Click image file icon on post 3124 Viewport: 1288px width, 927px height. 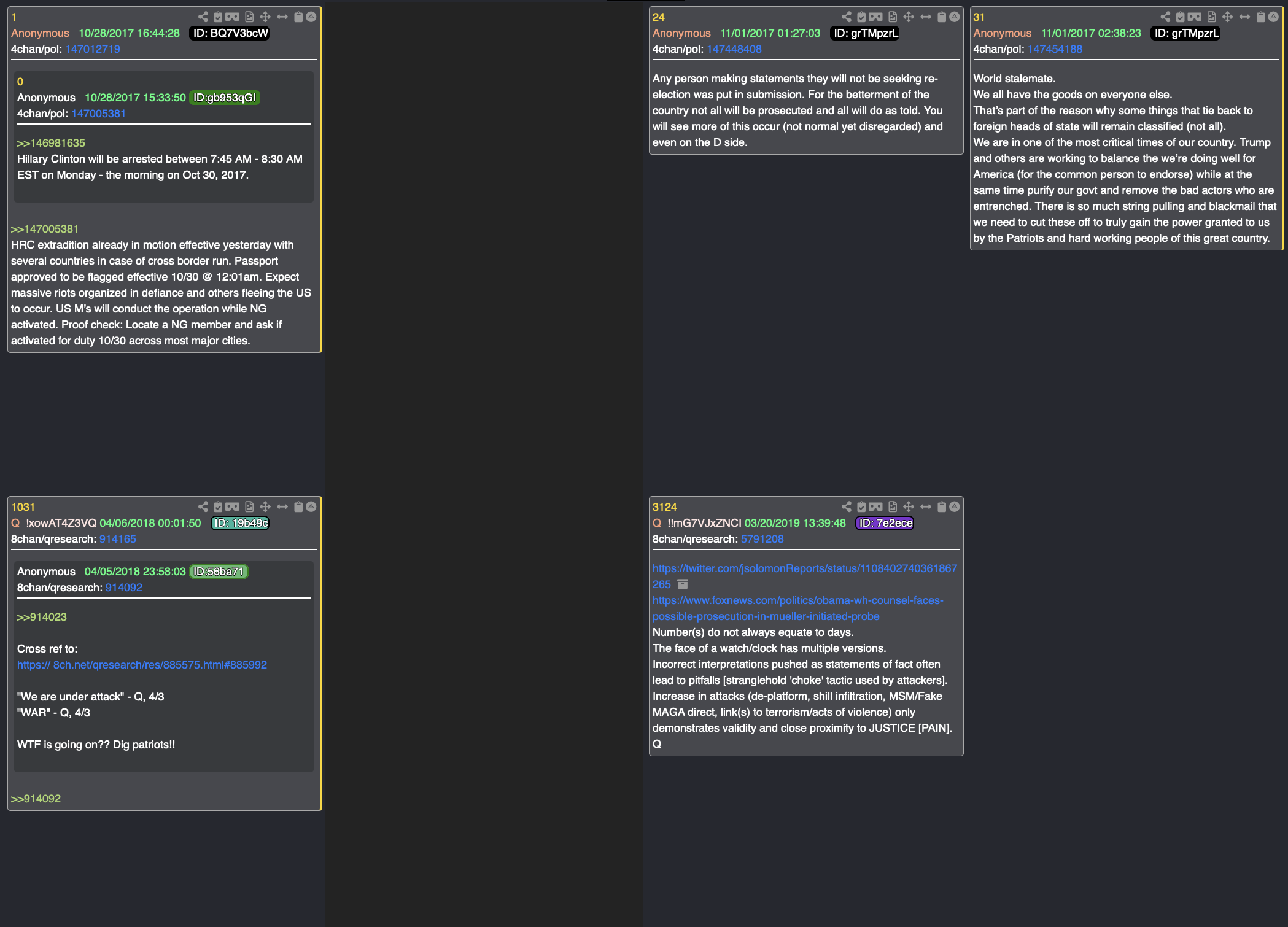pos(893,506)
